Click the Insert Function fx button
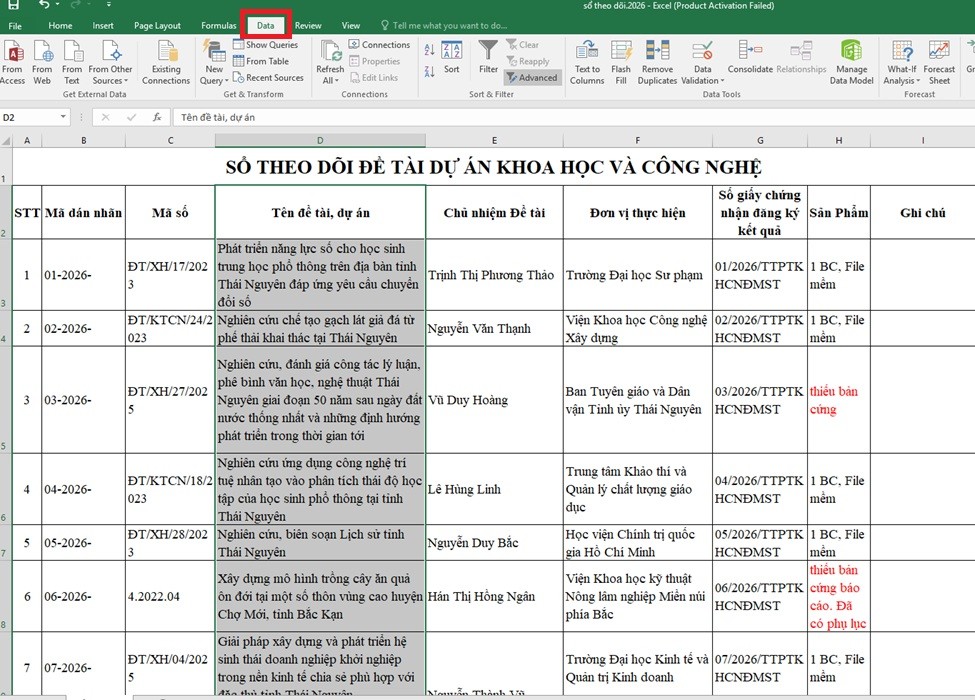This screenshot has width=975, height=700. point(157,117)
